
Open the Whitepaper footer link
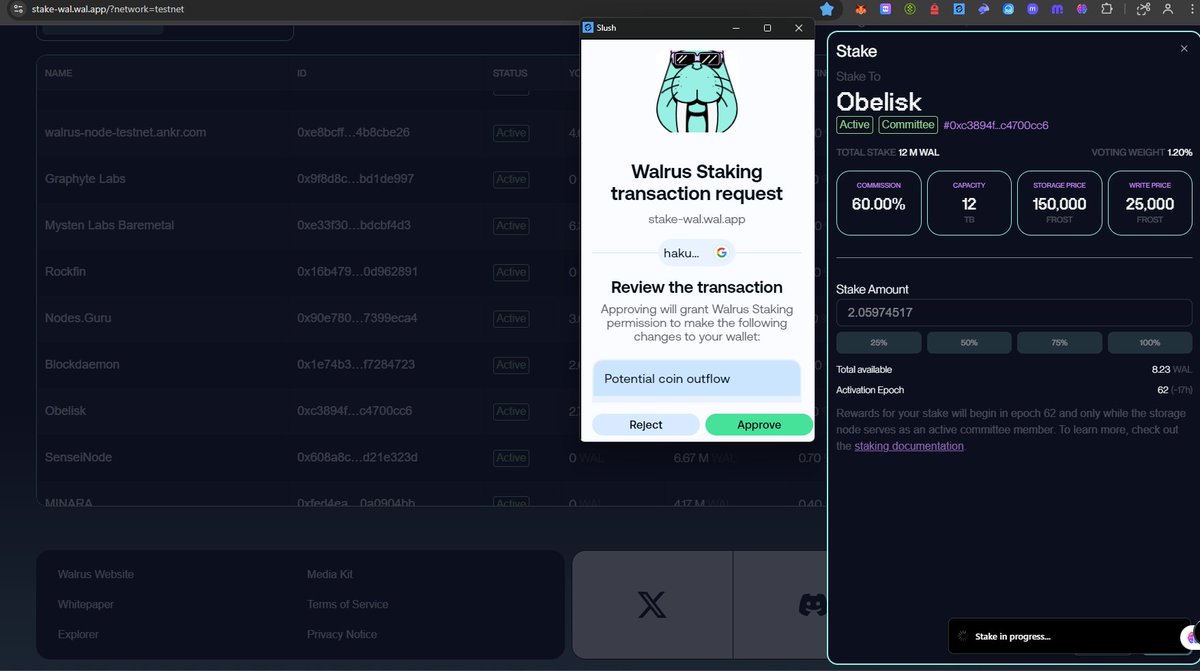pos(86,605)
